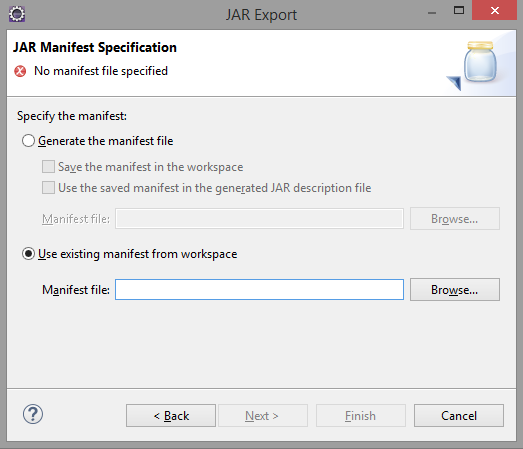Close the dialog with red X
This screenshot has height=449, width=523.
pyautogui.click(x=495, y=10)
